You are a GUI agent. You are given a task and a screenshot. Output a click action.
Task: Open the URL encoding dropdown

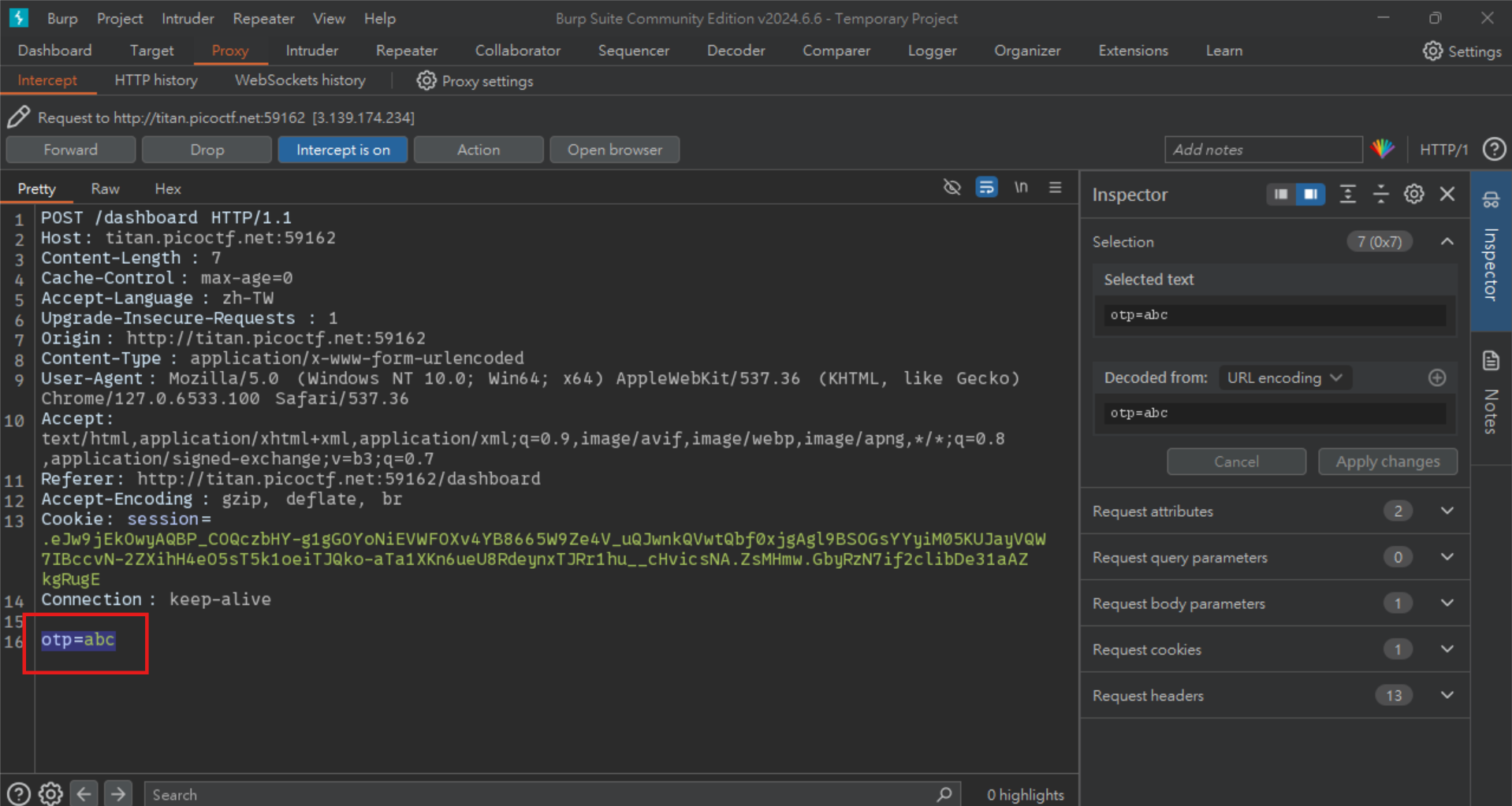tap(1284, 377)
